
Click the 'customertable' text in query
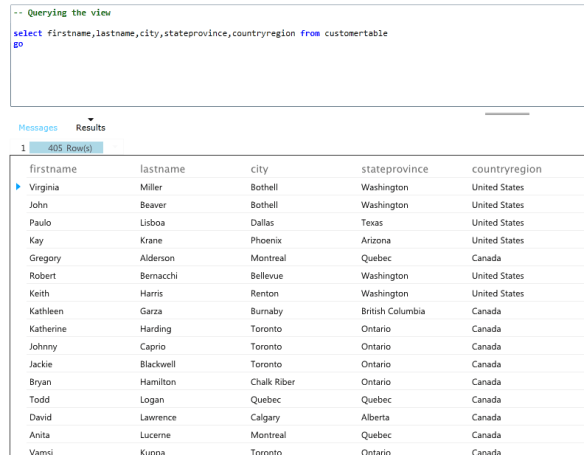point(356,33)
